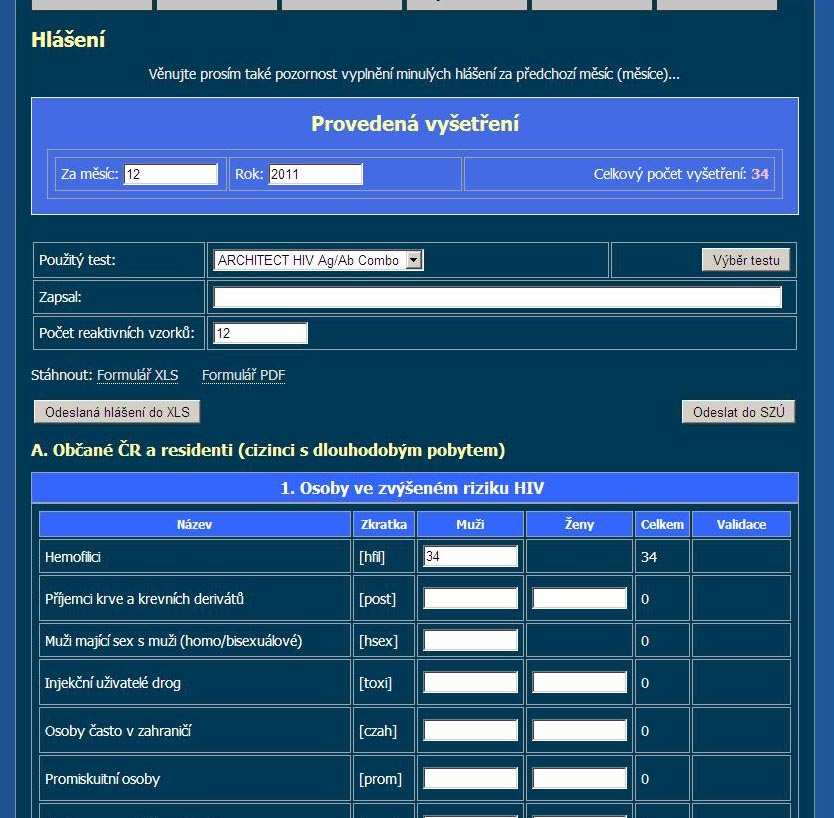The height and width of the screenshot is (818, 834).
Task: Download the Formulář XLS link
Action: point(137,375)
